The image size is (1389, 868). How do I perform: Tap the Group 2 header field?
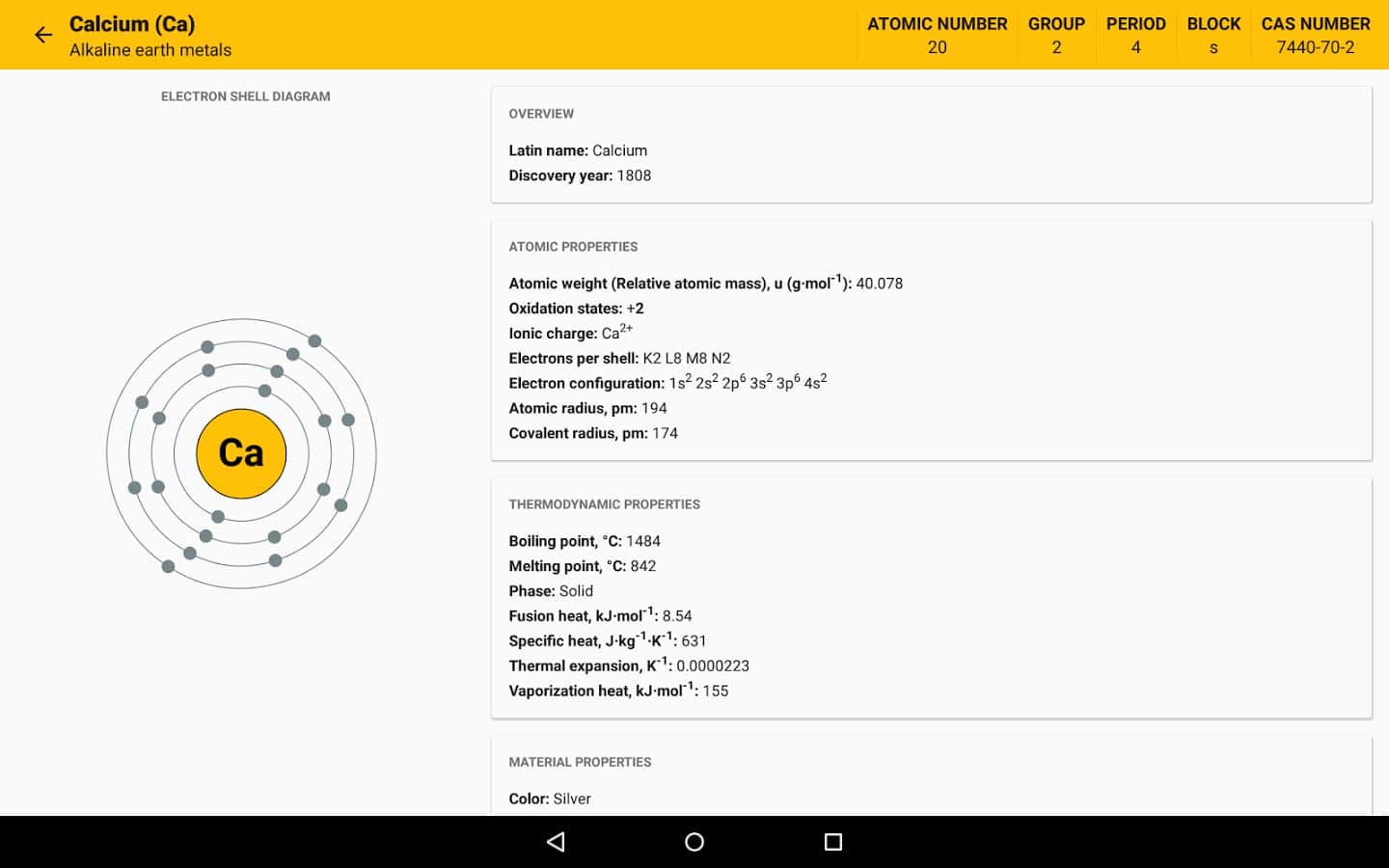(1056, 36)
